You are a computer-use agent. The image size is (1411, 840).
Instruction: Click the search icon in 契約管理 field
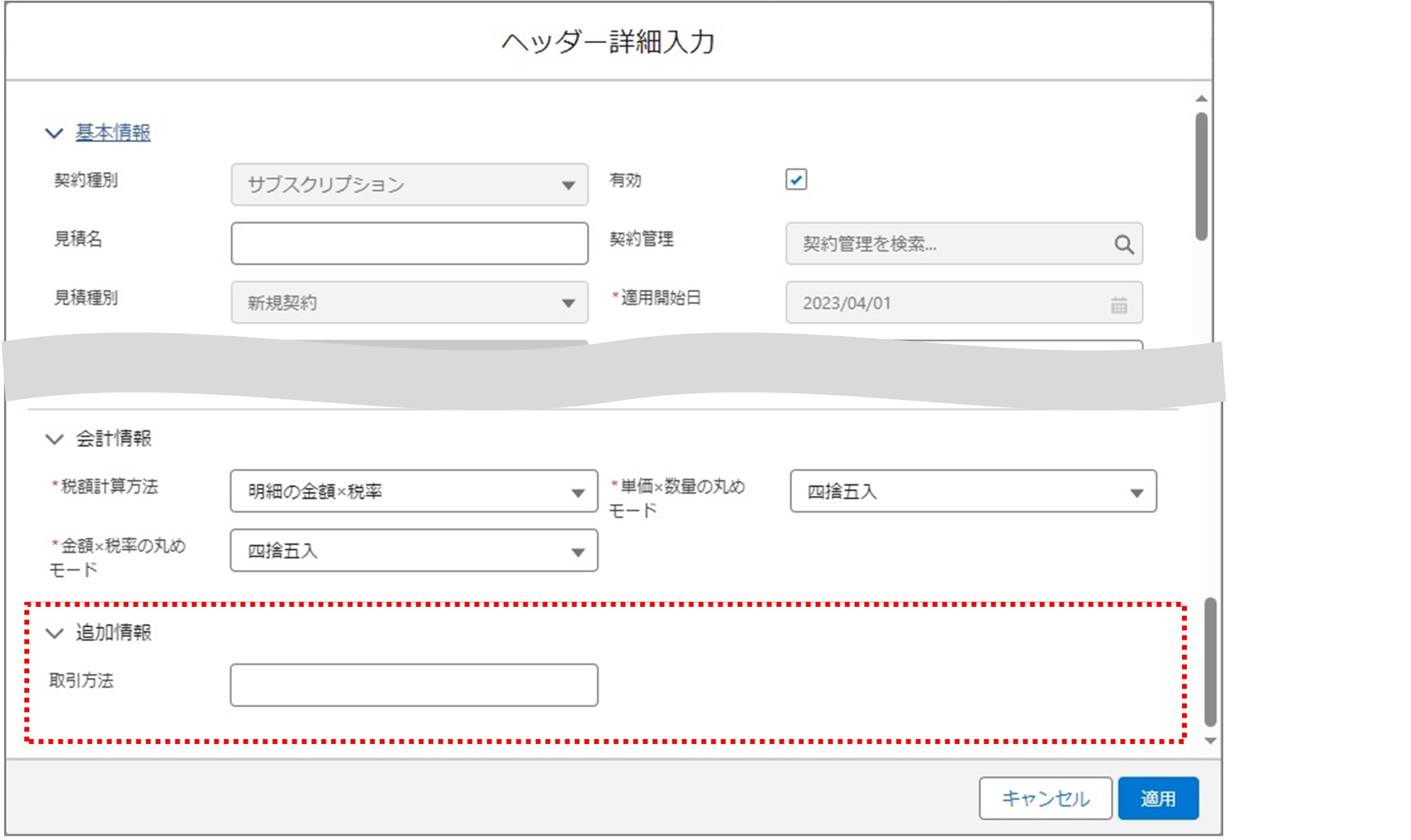pos(1124,244)
